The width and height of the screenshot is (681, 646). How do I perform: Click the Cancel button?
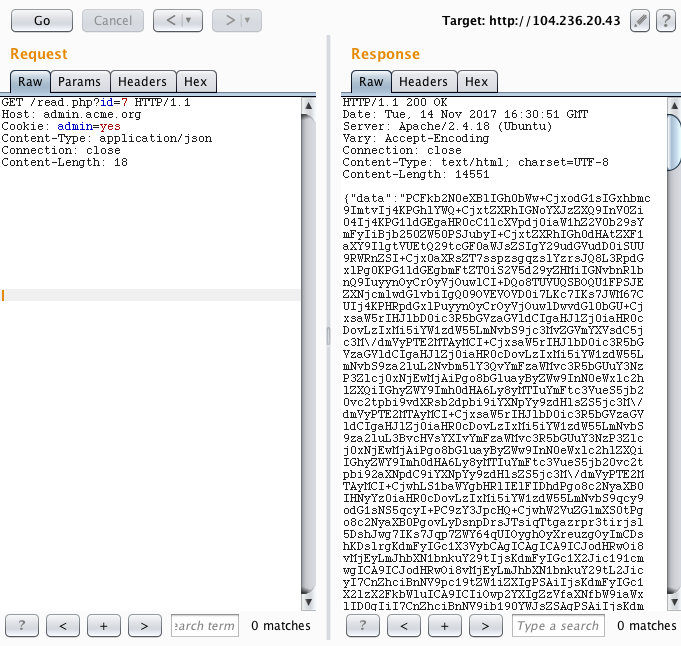point(112,20)
